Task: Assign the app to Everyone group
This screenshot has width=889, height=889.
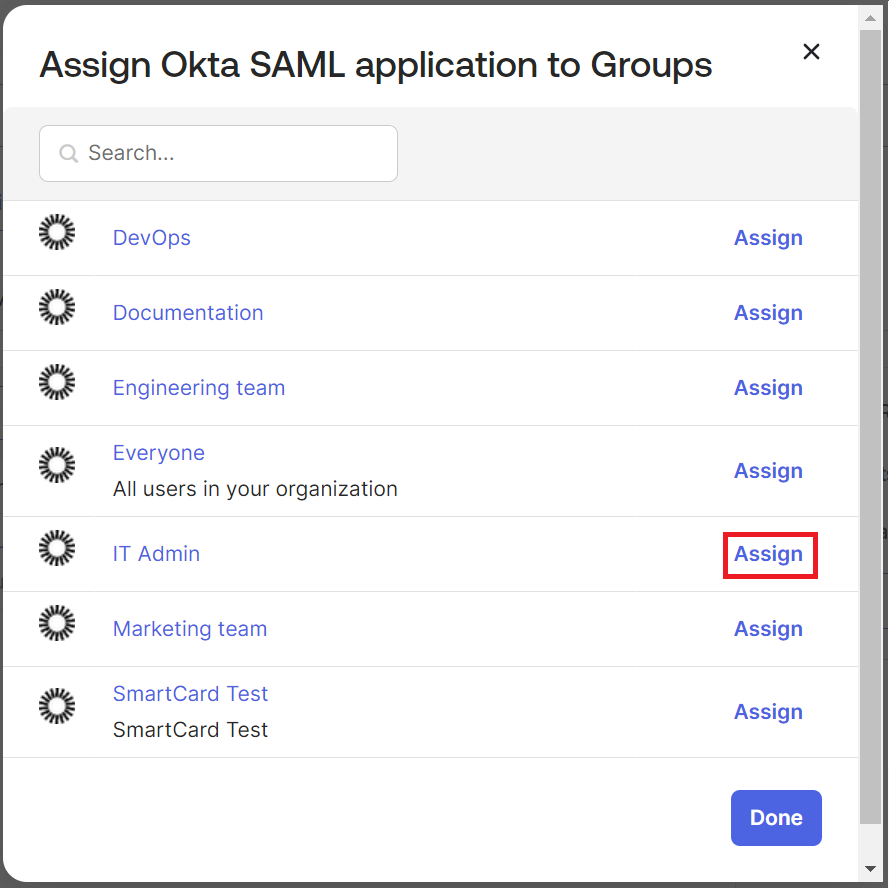Action: [x=768, y=471]
